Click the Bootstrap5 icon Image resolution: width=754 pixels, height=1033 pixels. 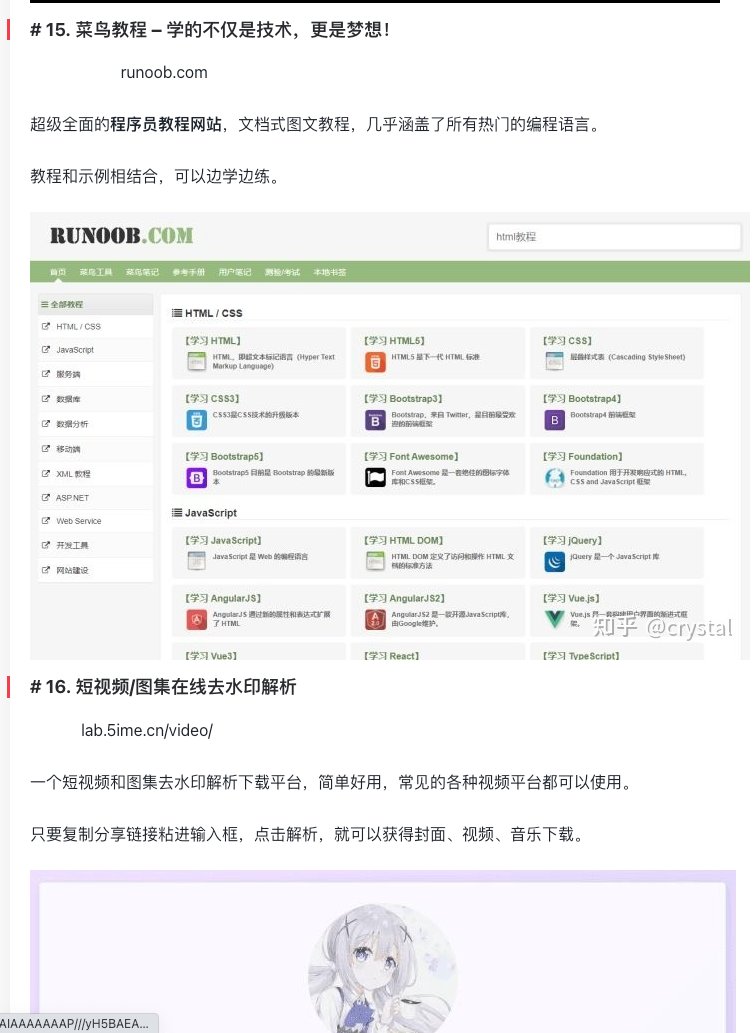click(x=196, y=478)
